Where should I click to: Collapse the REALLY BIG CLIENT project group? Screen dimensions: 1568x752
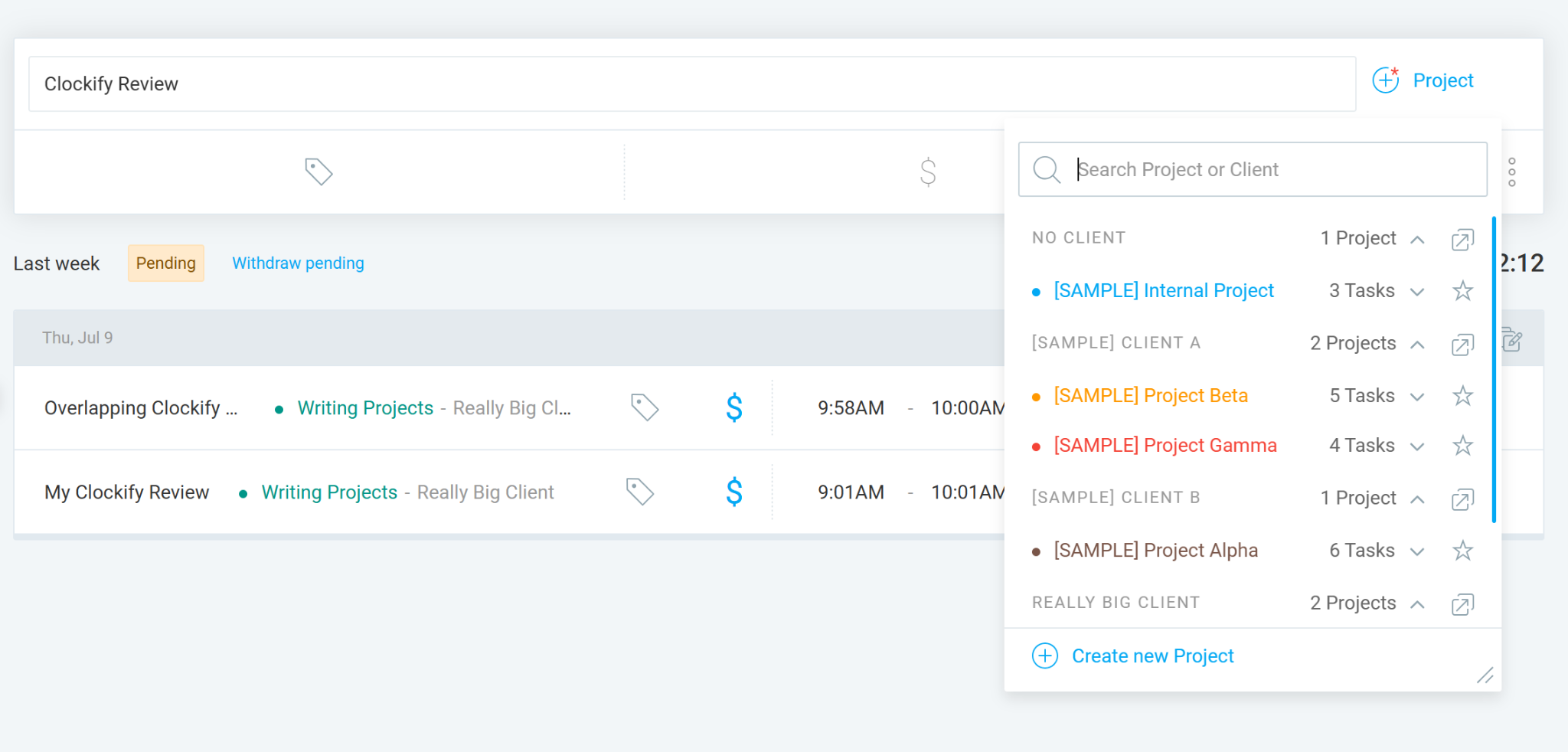tap(1417, 604)
